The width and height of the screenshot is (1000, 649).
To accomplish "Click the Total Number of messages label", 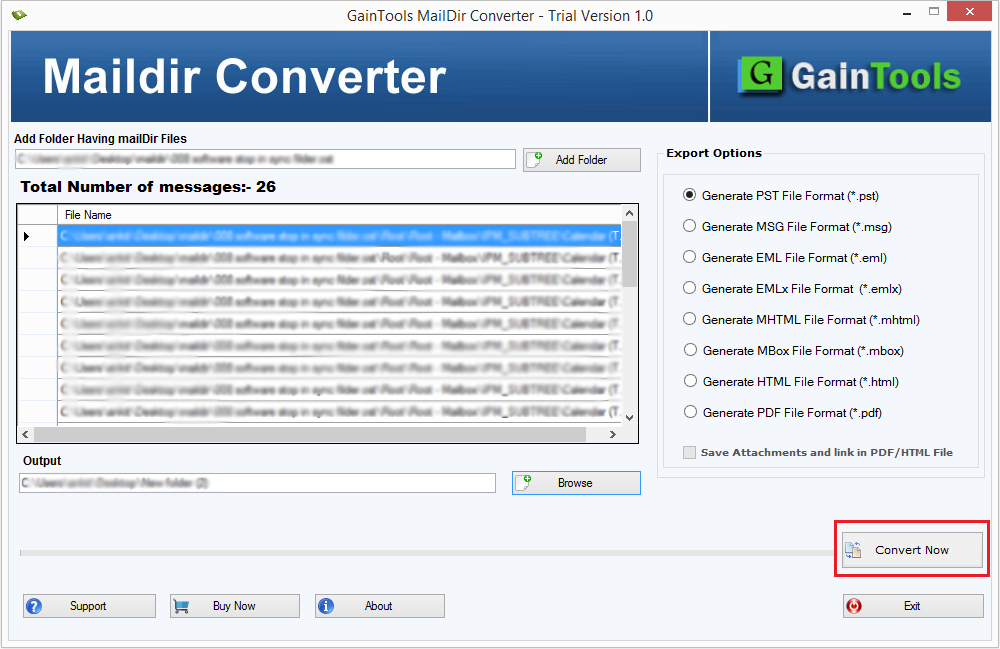I will click(x=148, y=187).
